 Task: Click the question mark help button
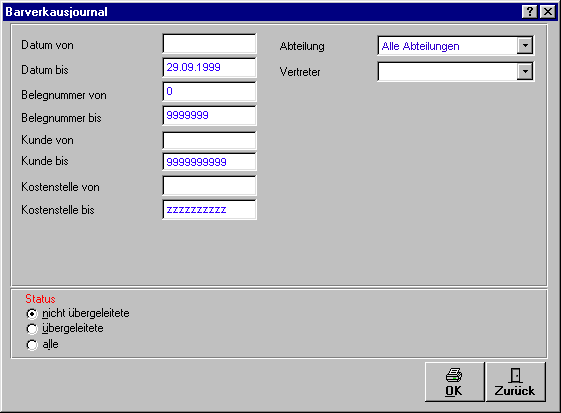click(530, 12)
